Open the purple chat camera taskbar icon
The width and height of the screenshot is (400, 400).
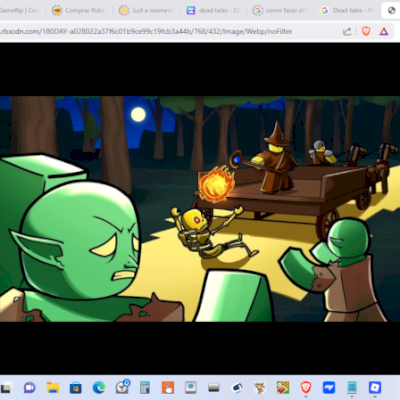coord(30,387)
